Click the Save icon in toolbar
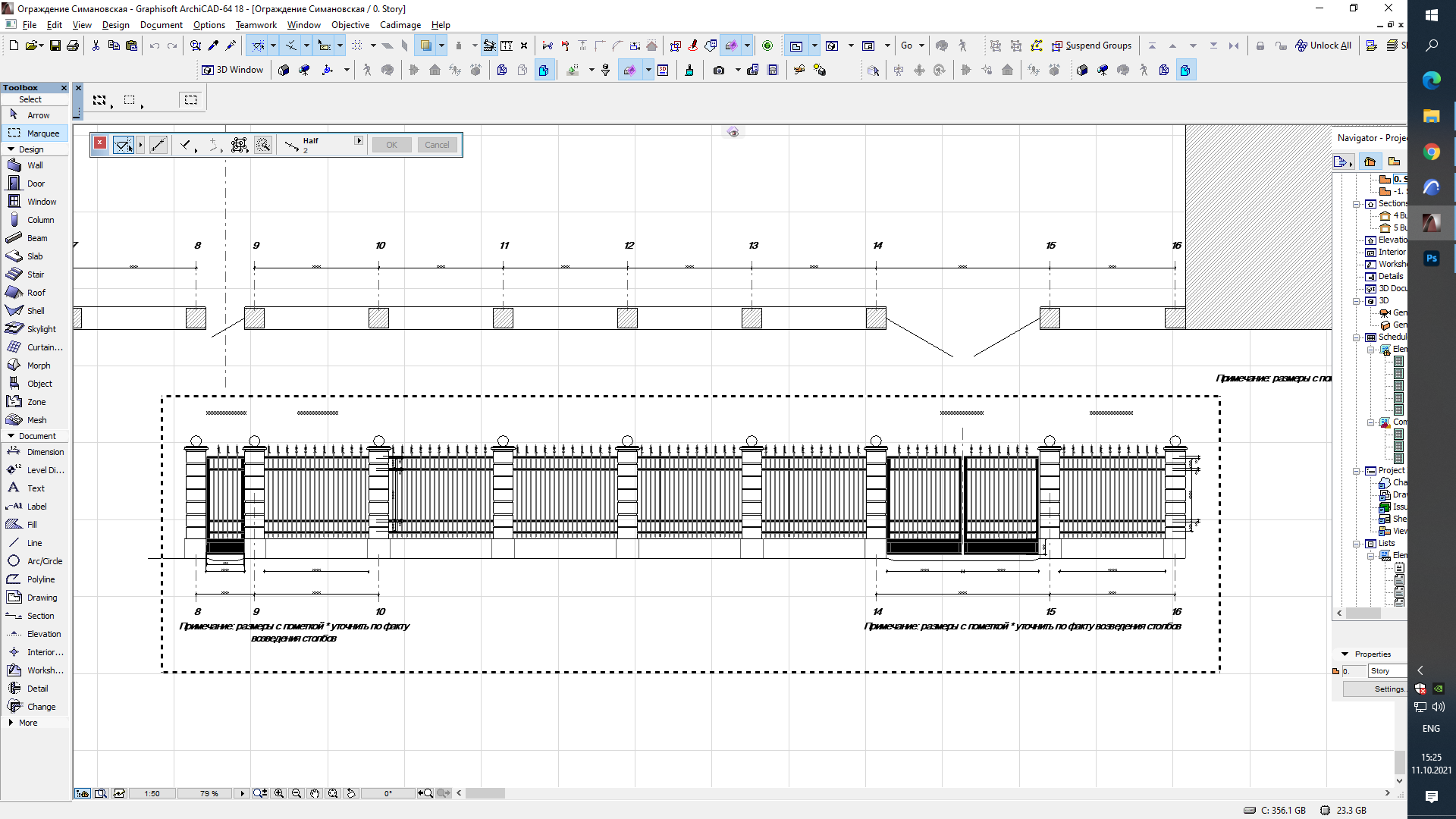Image resolution: width=1456 pixels, height=819 pixels. coord(55,45)
